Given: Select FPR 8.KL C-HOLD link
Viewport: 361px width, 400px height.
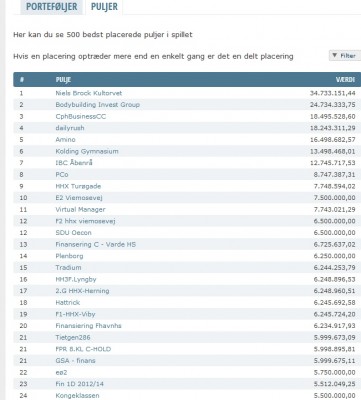Looking at the screenshot, I should tap(83, 349).
